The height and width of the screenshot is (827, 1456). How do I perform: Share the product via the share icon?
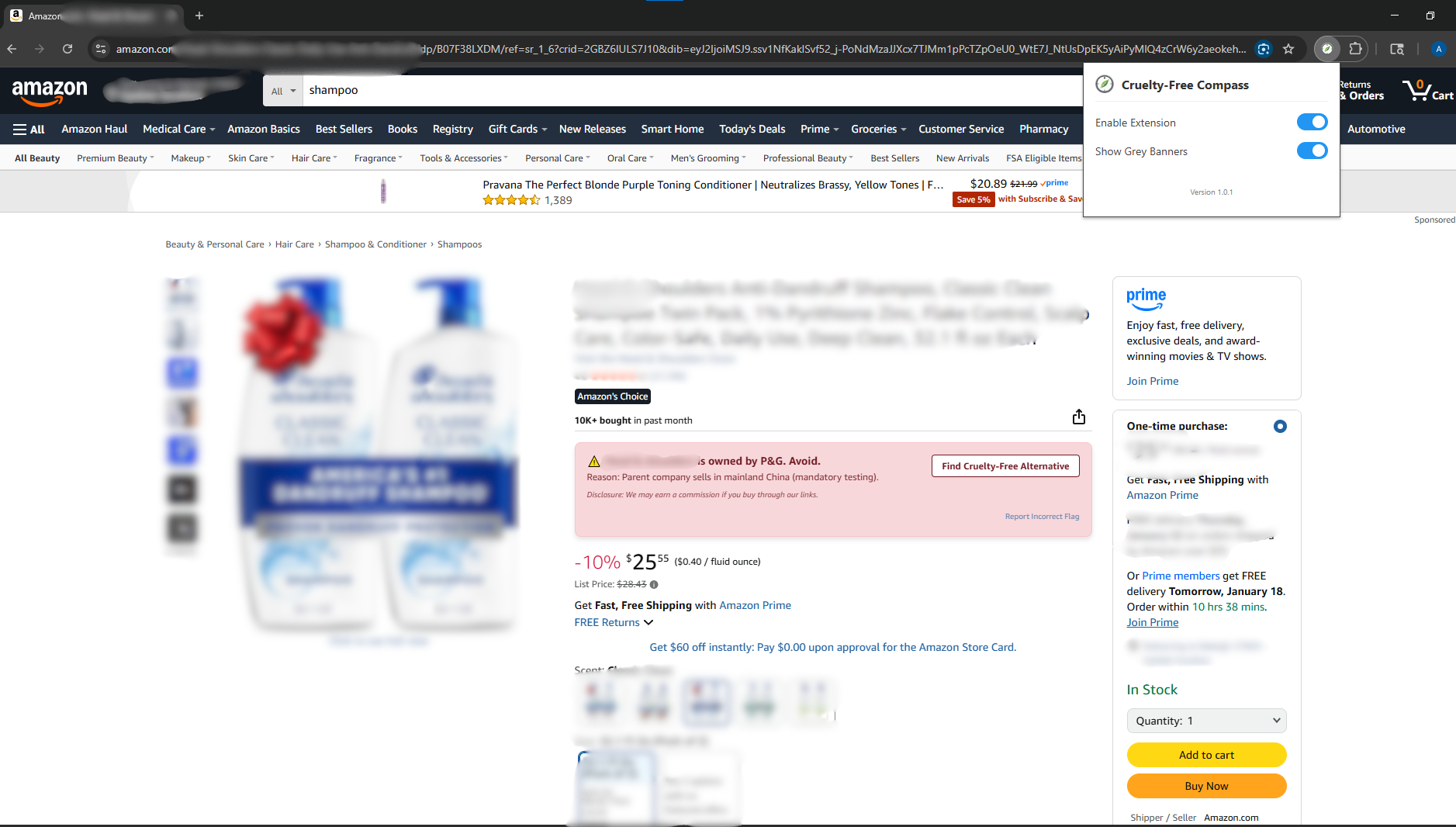click(x=1078, y=417)
